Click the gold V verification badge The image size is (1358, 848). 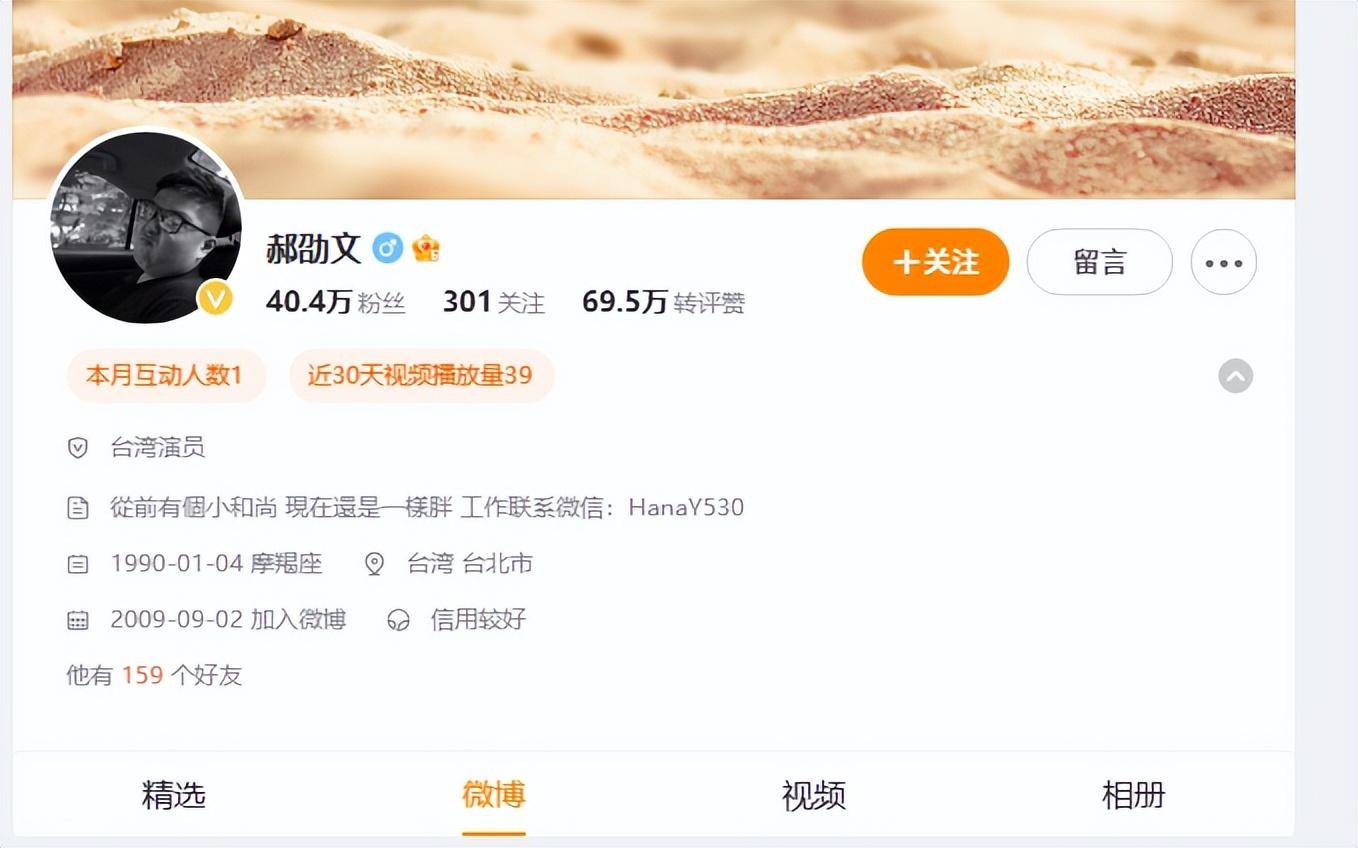pyautogui.click(x=215, y=298)
